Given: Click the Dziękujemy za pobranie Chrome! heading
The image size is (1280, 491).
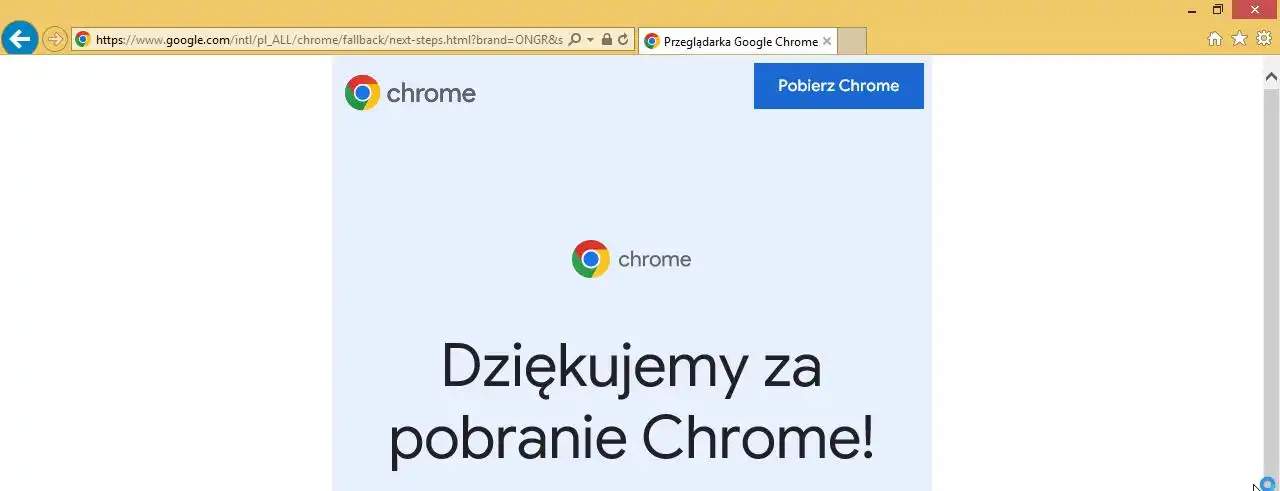Looking at the screenshot, I should [x=631, y=402].
